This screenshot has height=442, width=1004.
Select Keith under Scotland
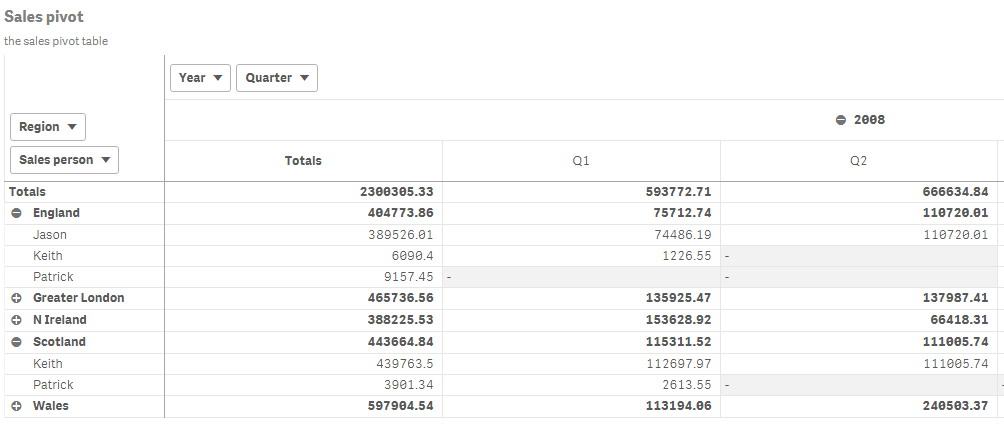[48, 363]
